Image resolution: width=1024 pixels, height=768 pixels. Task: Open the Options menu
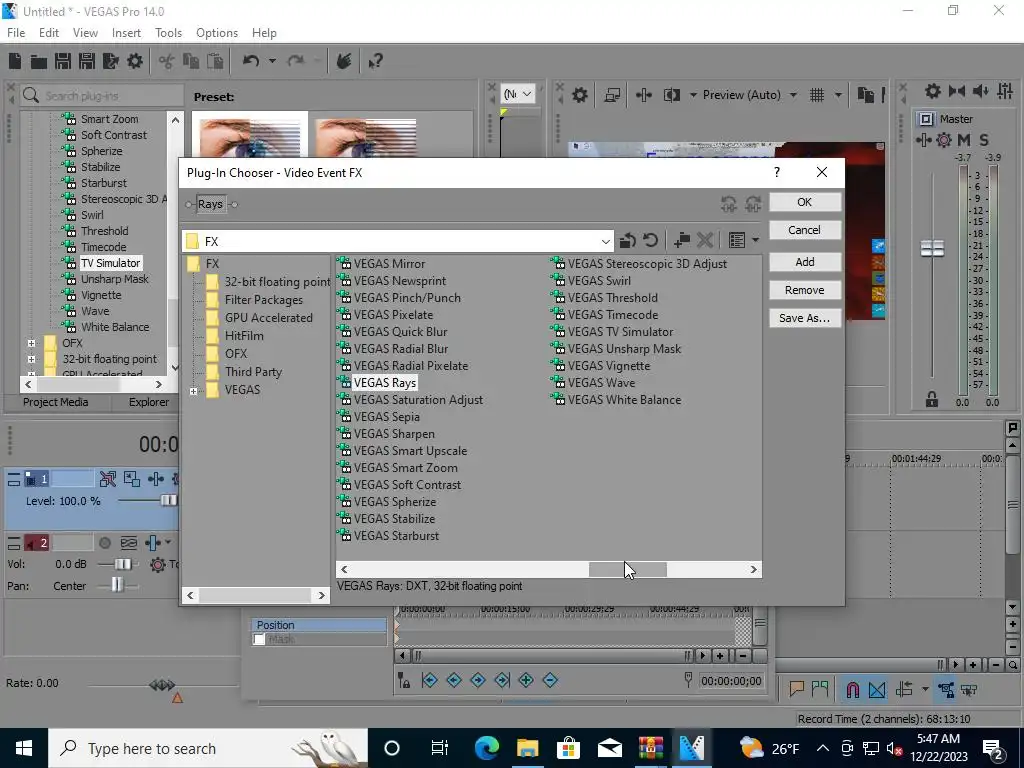point(217,33)
